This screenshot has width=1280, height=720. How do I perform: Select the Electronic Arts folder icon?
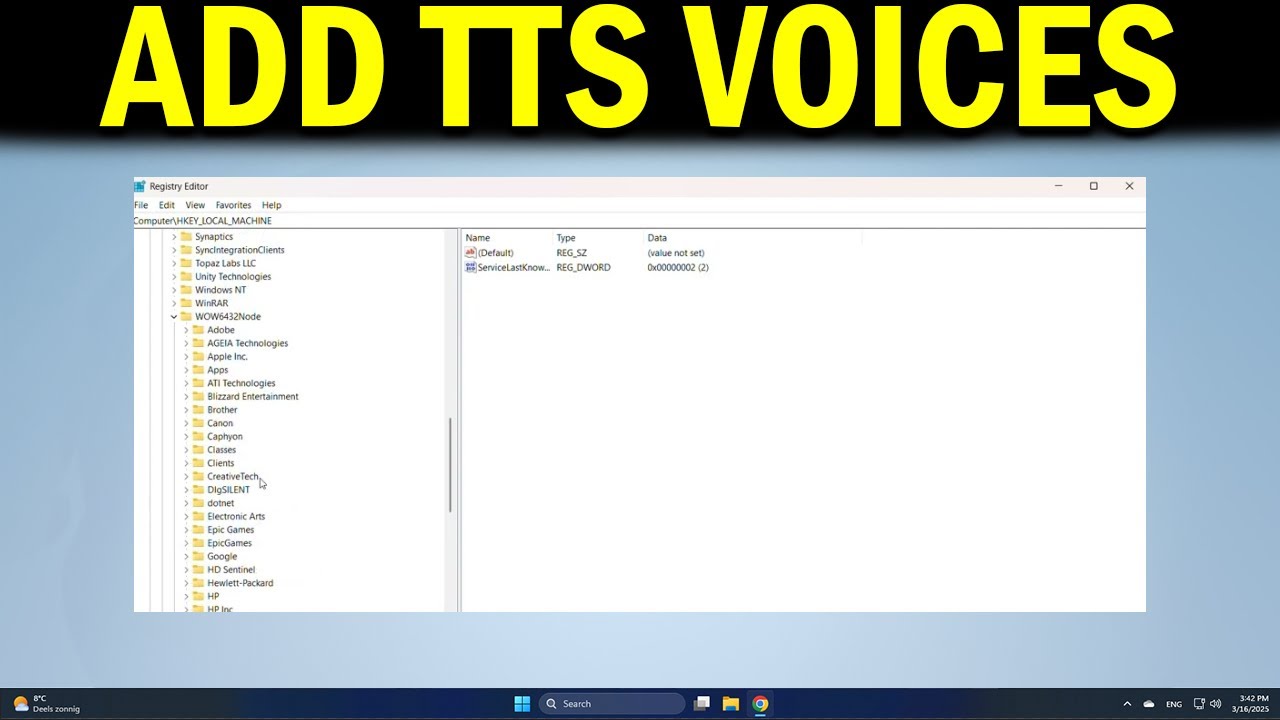tap(198, 517)
